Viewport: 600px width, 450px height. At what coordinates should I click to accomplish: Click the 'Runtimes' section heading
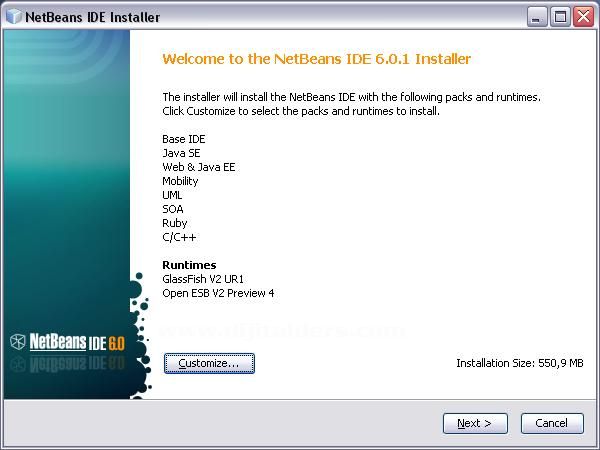point(189,265)
